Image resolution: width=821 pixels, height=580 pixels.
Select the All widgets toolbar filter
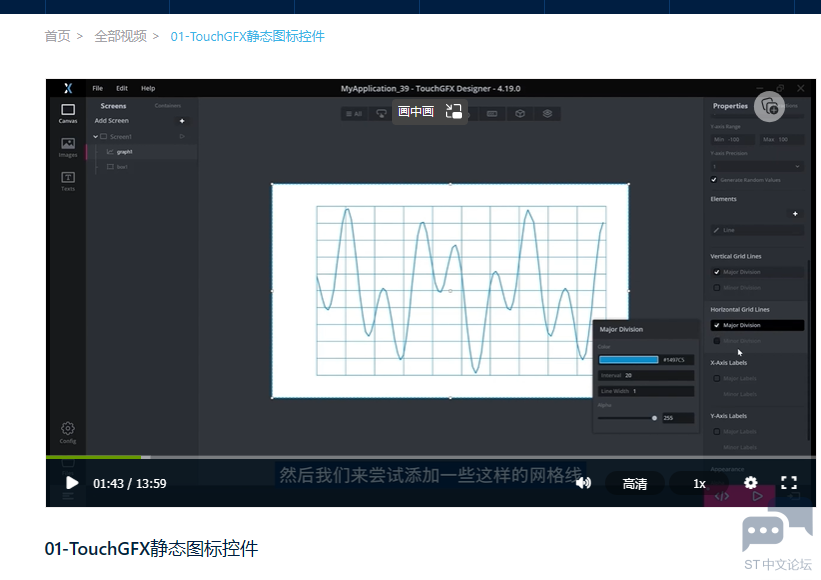pos(354,114)
